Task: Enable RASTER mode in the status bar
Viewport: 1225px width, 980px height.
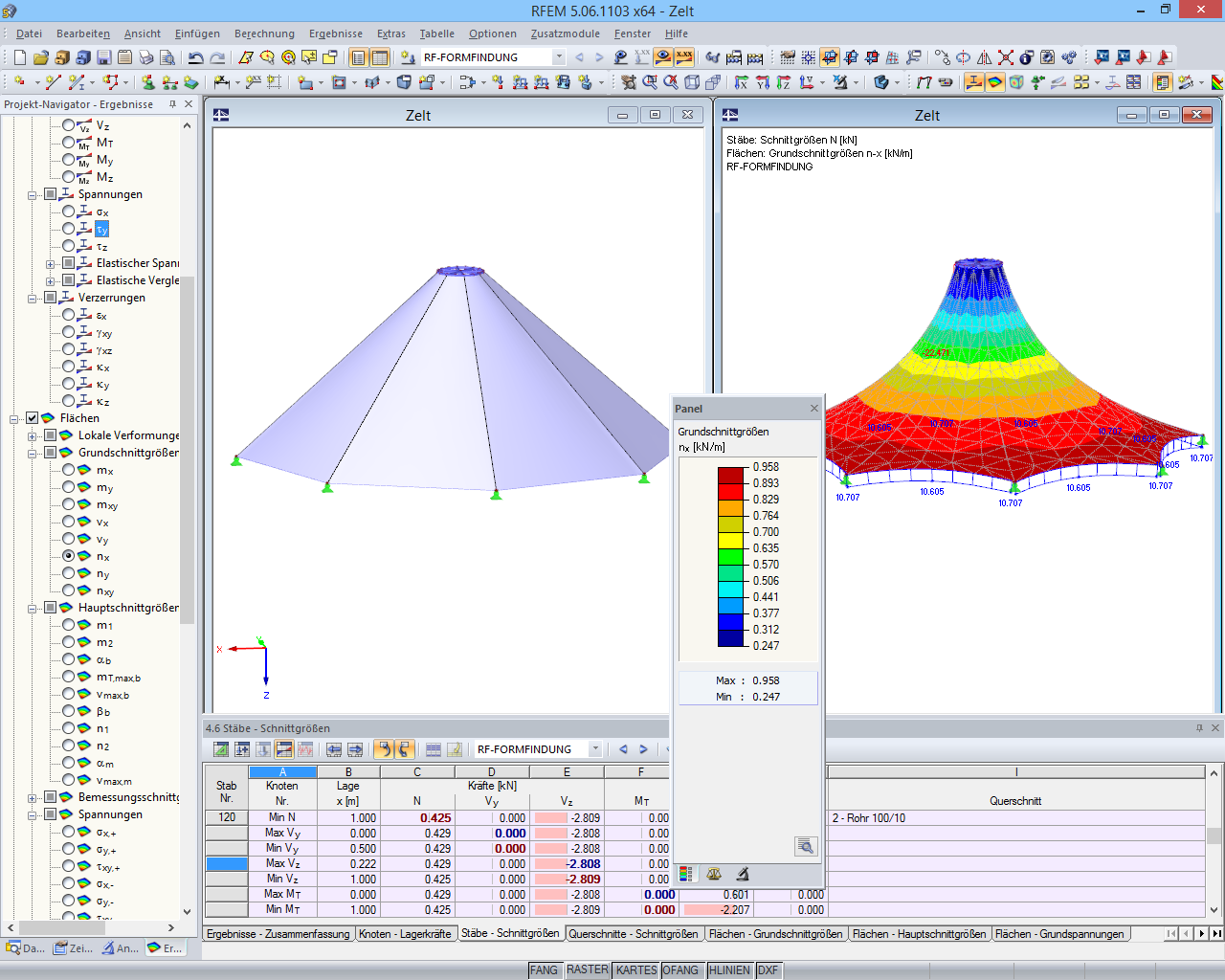Action: 587,969
